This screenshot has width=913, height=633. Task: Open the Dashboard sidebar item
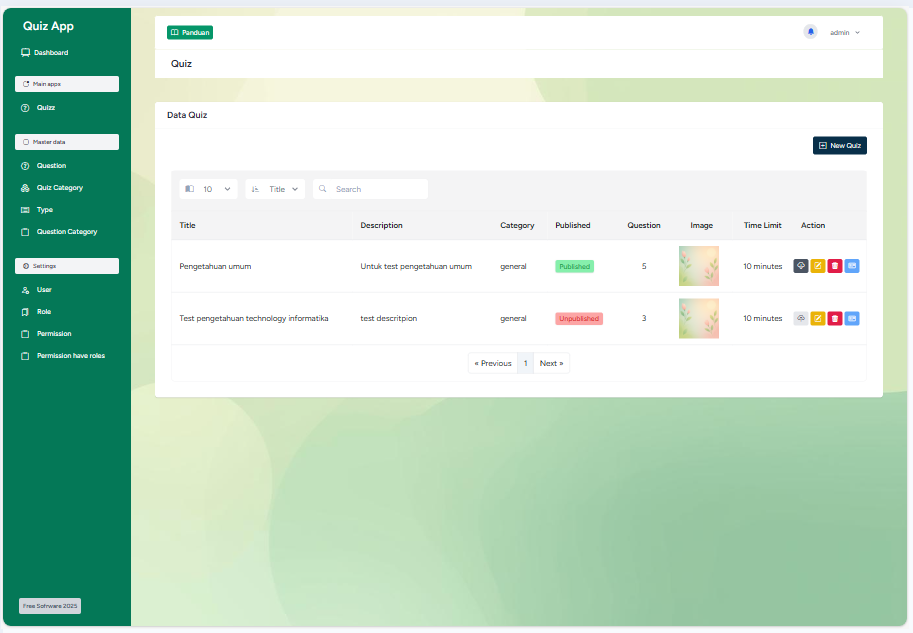point(45,52)
